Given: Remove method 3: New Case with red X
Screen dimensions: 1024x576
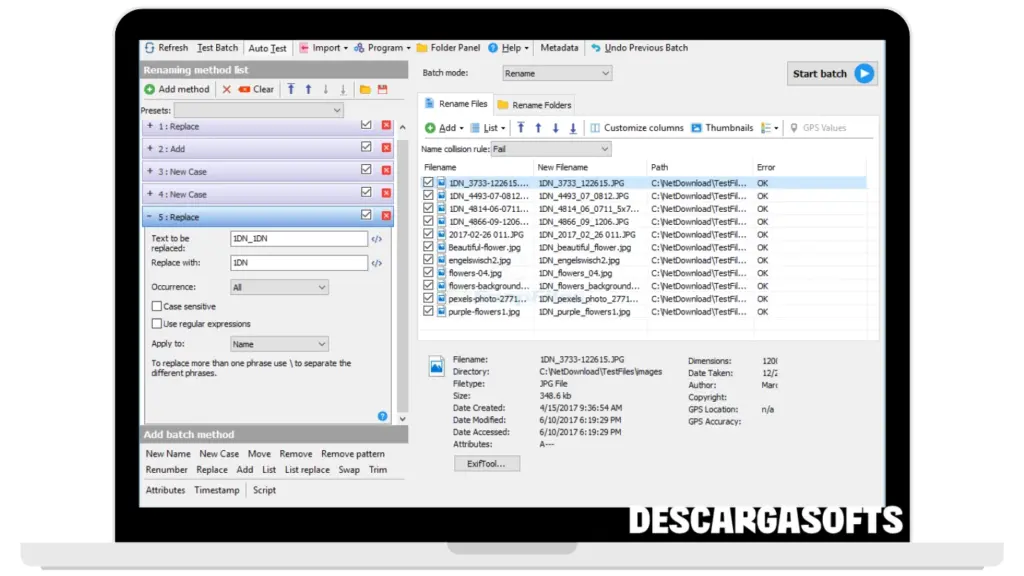Looking at the screenshot, I should click(x=386, y=171).
